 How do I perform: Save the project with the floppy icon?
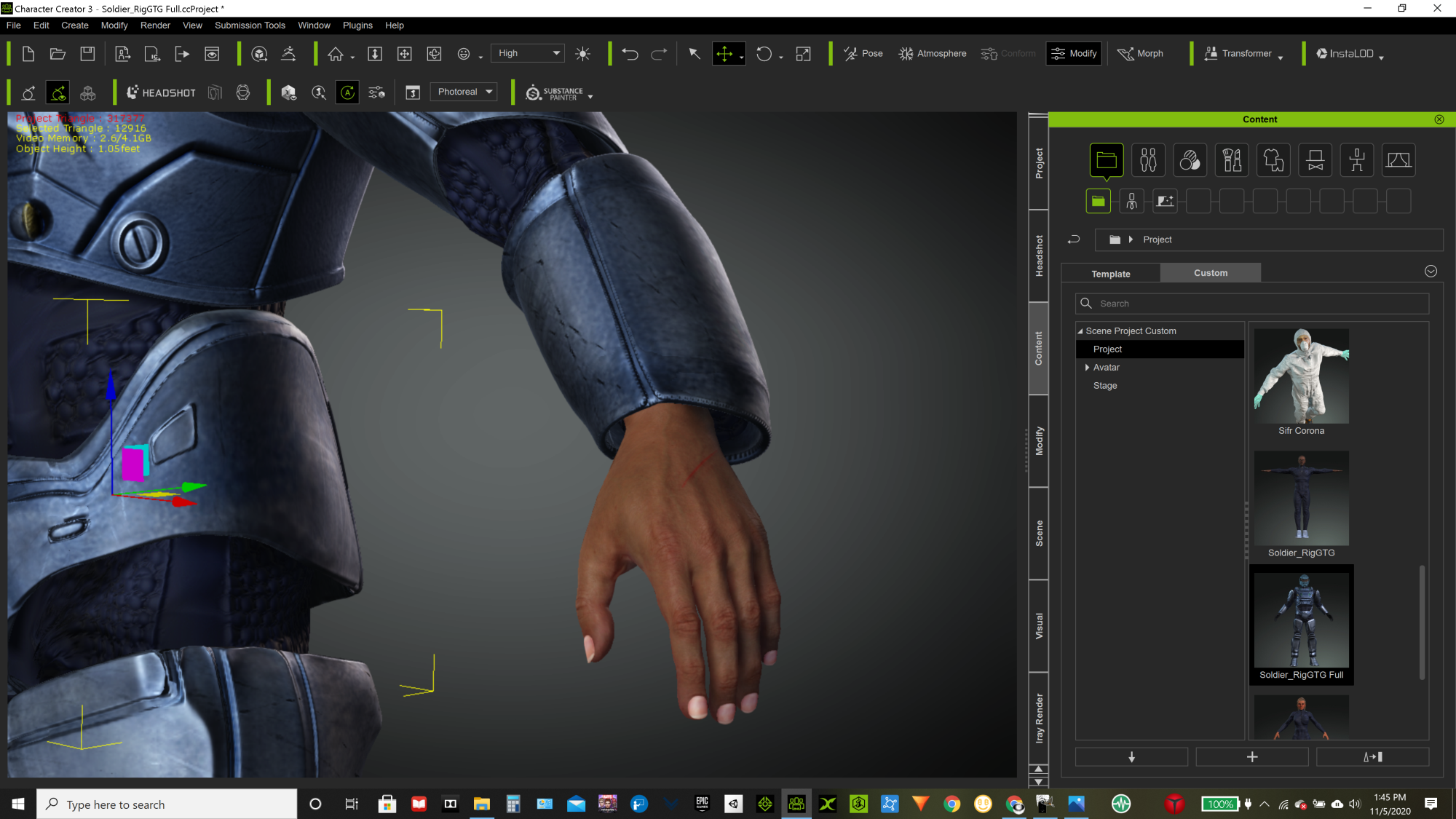[87, 54]
